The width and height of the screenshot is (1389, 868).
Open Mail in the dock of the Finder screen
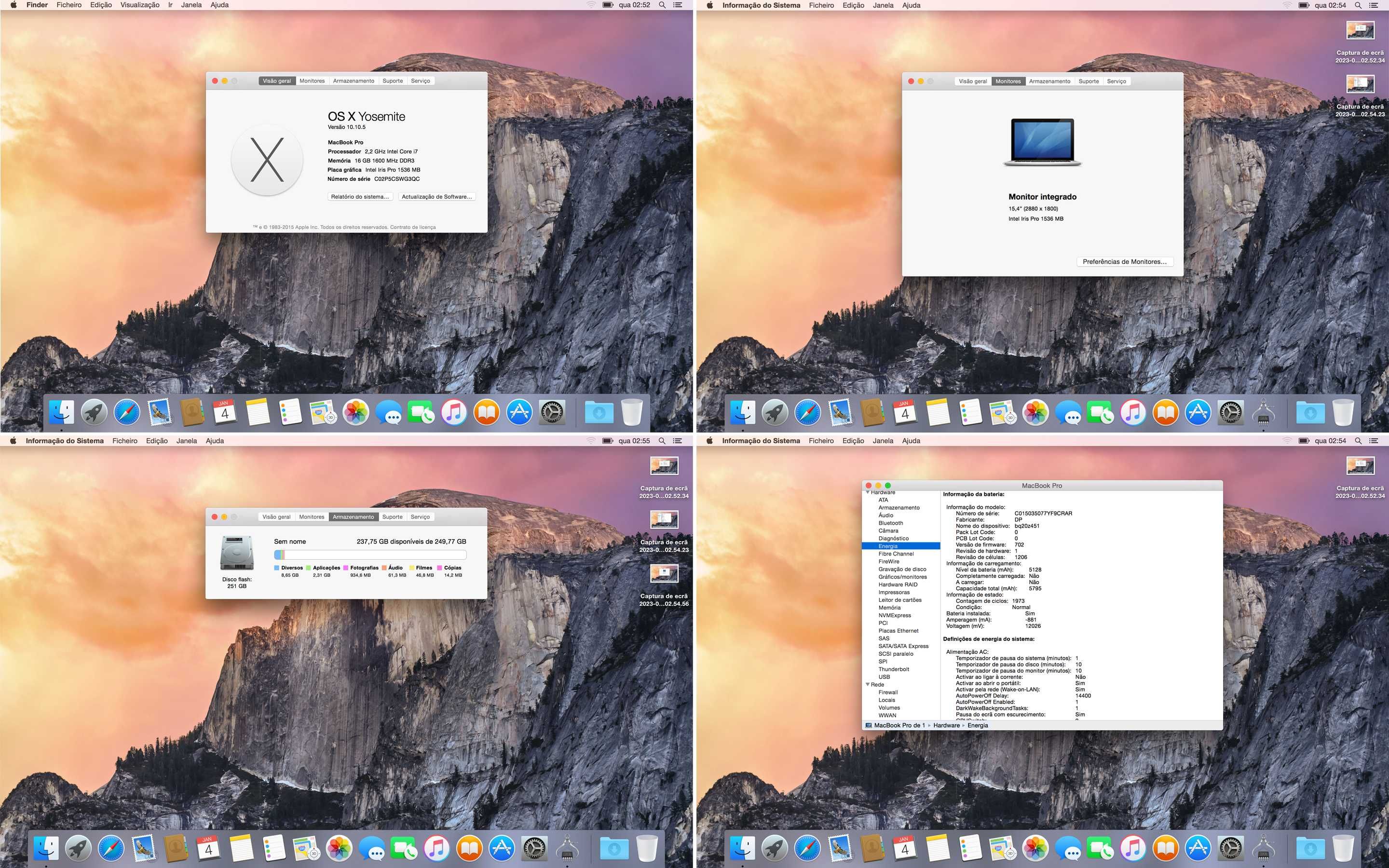tap(160, 412)
